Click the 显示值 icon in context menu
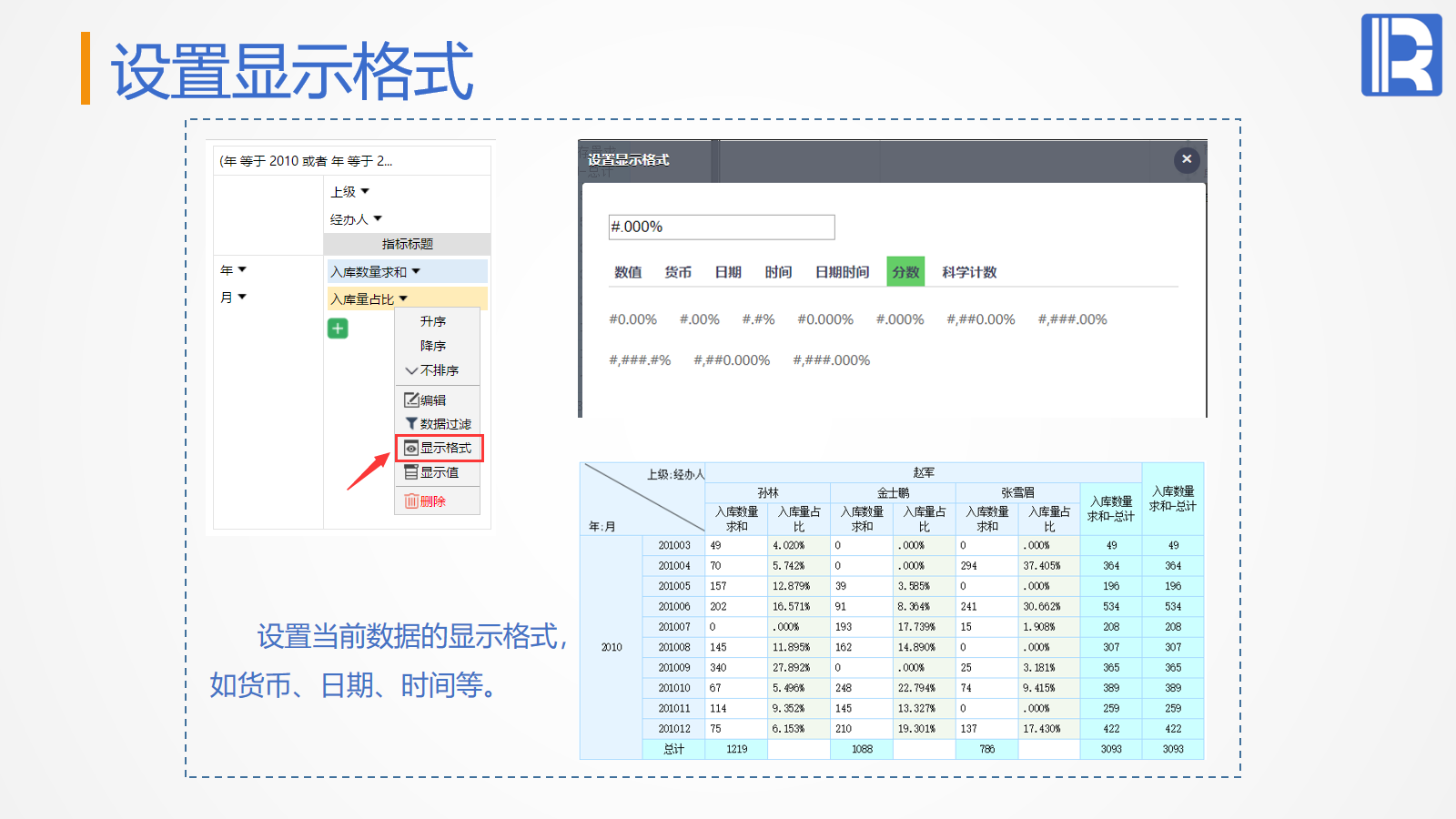The image size is (1456, 819). 411,472
